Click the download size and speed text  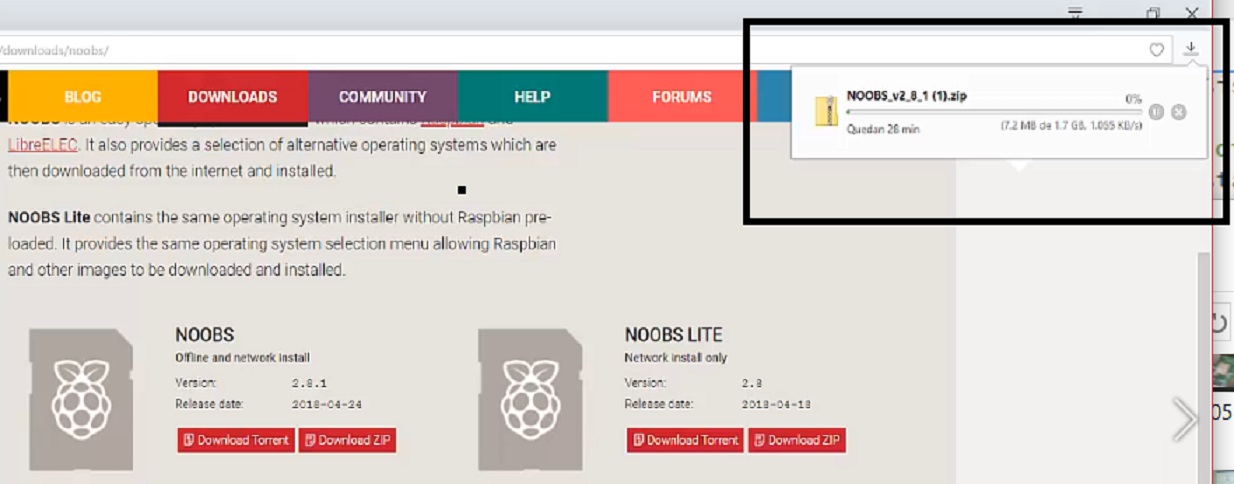[1072, 127]
